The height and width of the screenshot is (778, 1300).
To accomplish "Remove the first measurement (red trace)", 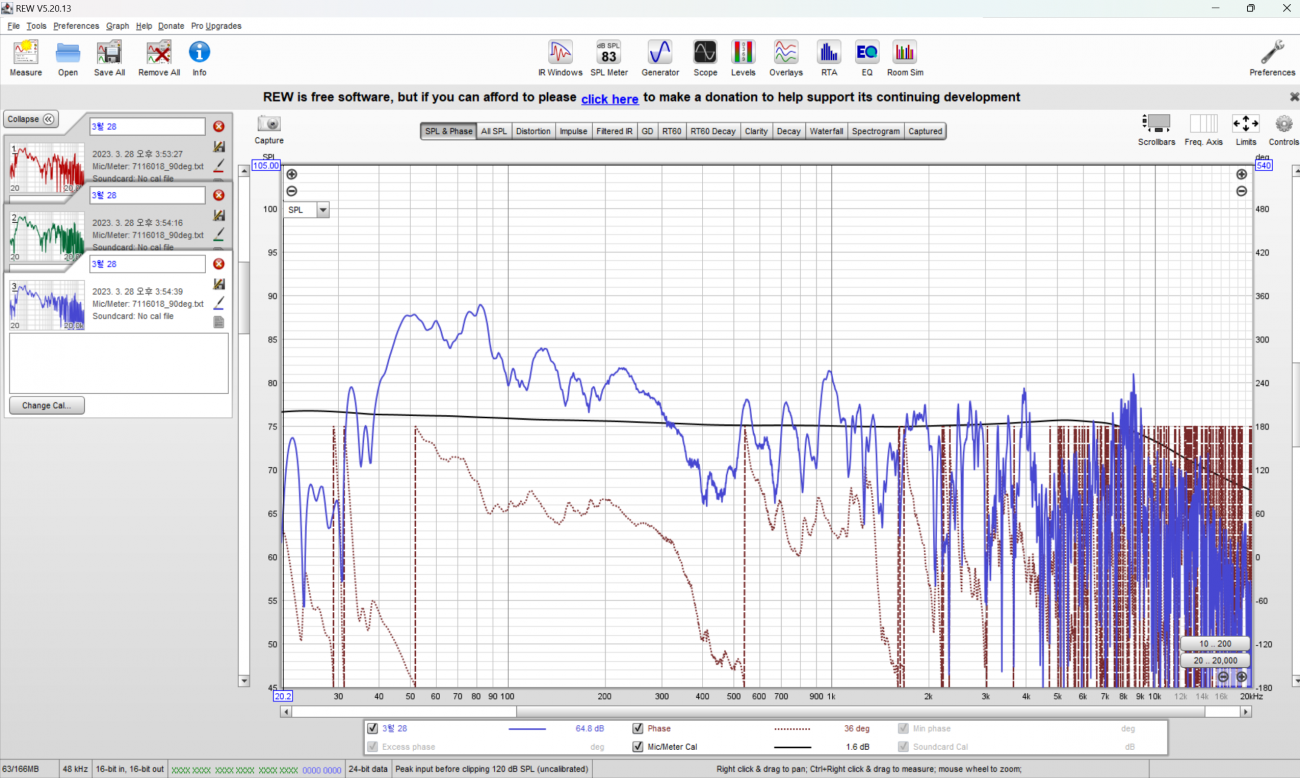I will [219, 126].
